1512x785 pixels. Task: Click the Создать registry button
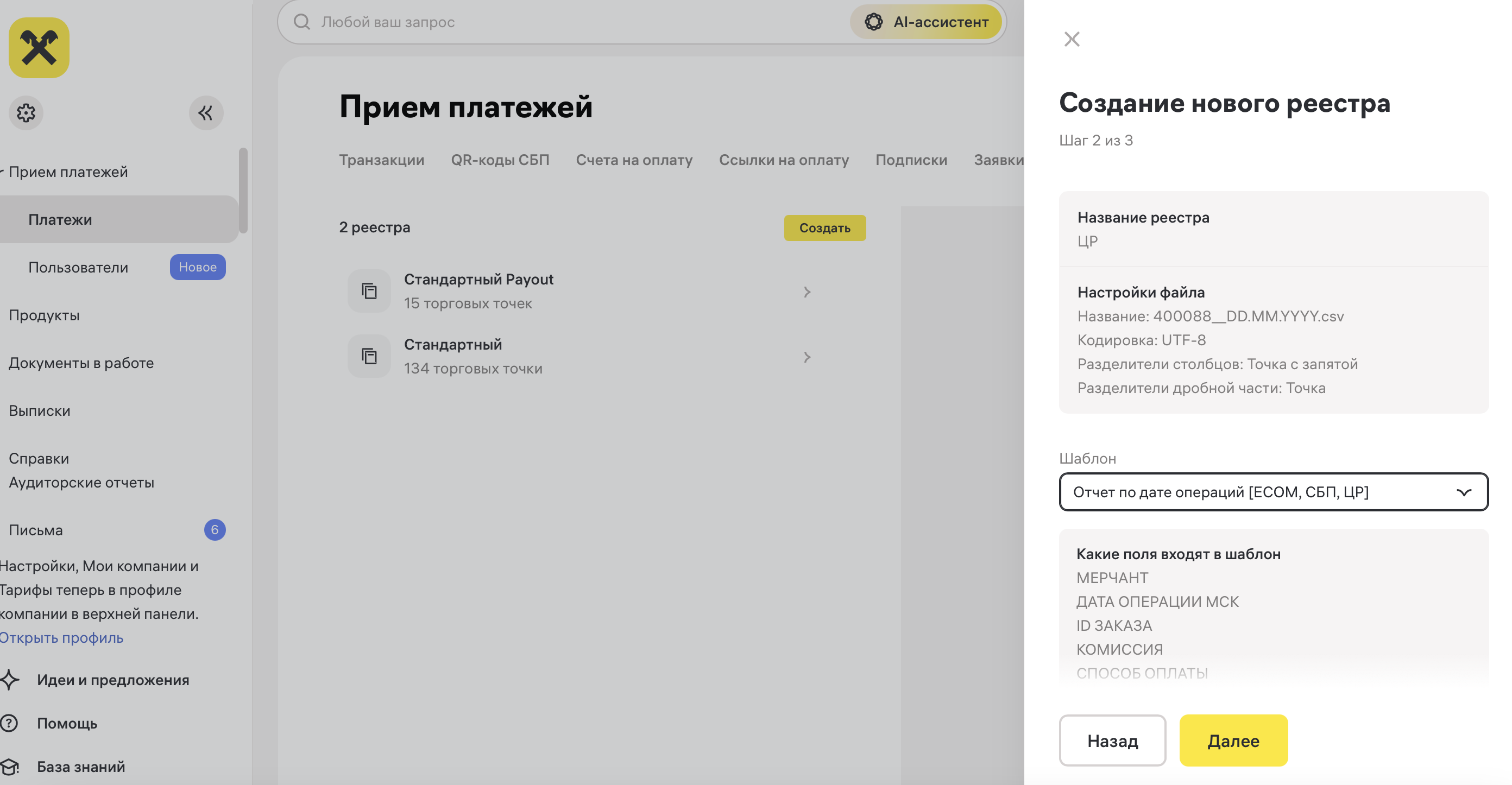click(824, 227)
